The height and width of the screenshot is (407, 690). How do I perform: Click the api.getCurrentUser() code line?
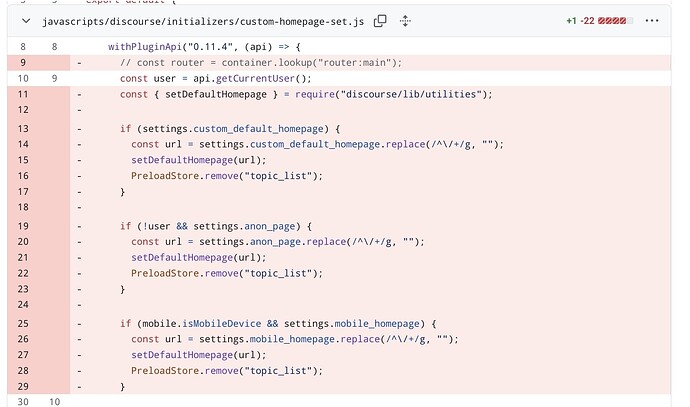click(x=216, y=79)
